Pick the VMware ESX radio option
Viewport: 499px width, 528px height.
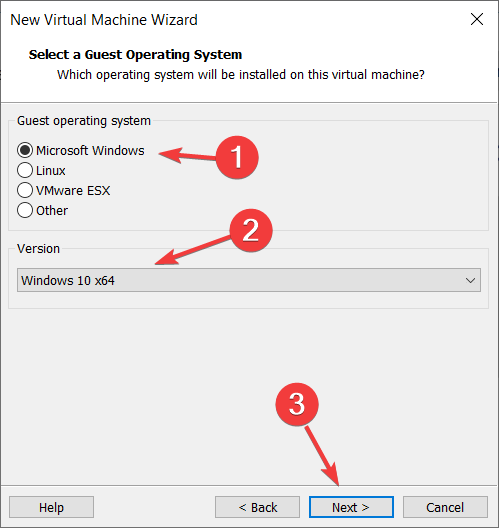[25, 190]
